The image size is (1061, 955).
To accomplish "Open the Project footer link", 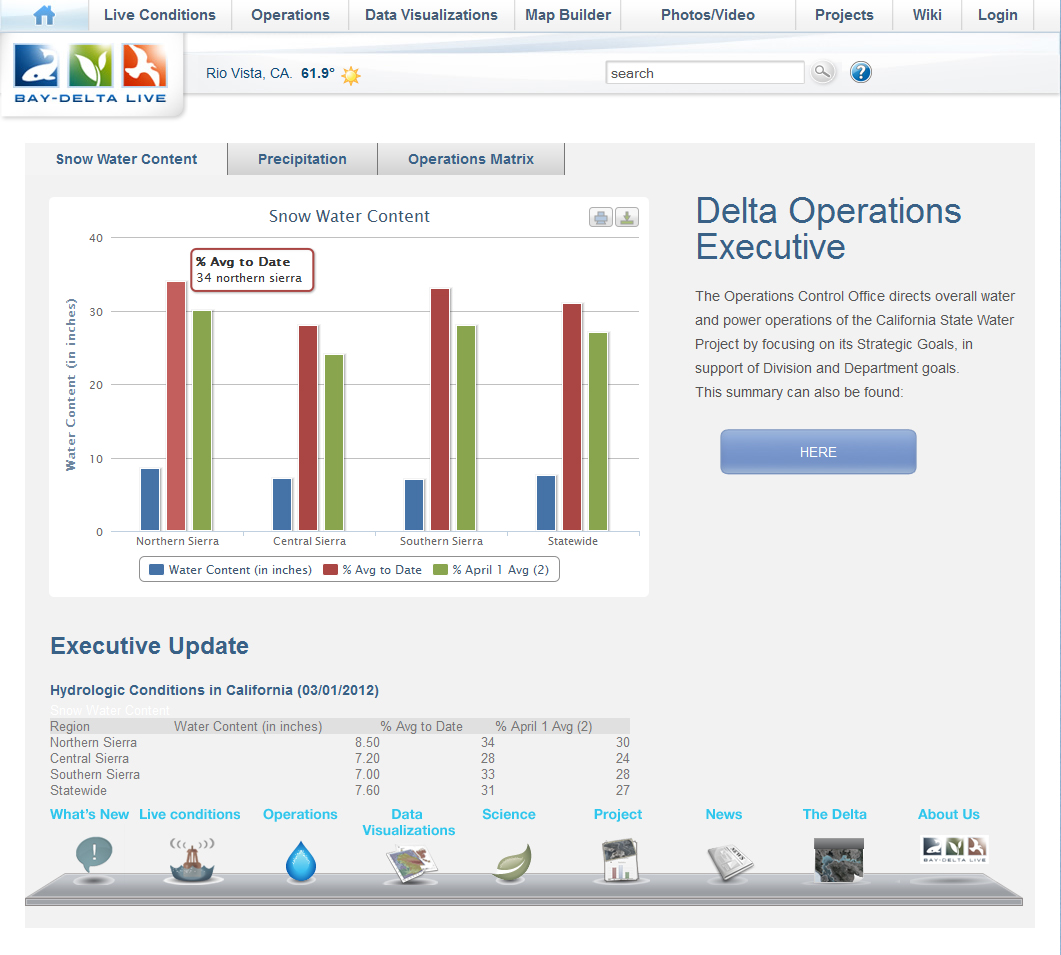I will [618, 814].
